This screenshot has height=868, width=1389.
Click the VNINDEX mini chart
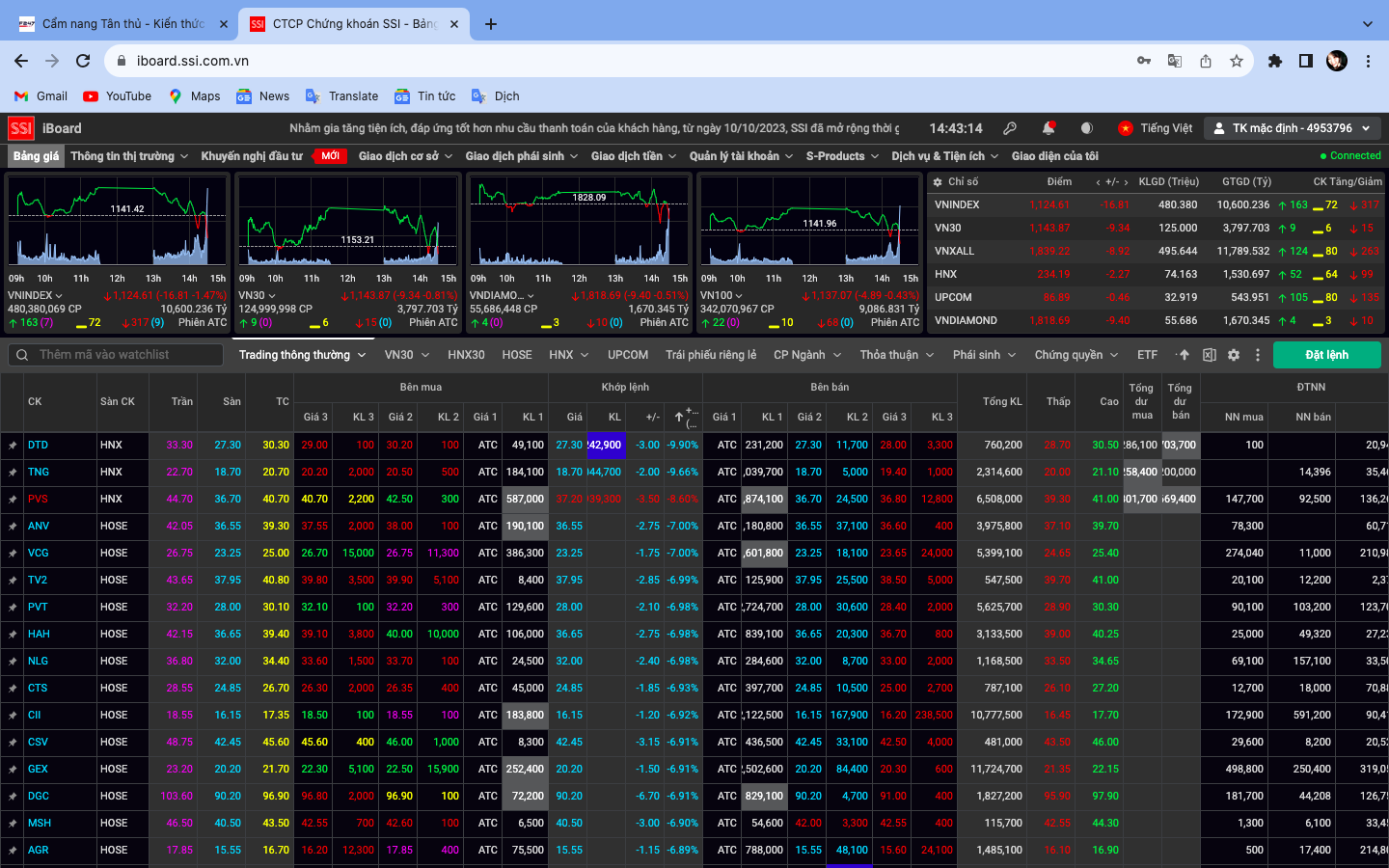tap(118, 222)
